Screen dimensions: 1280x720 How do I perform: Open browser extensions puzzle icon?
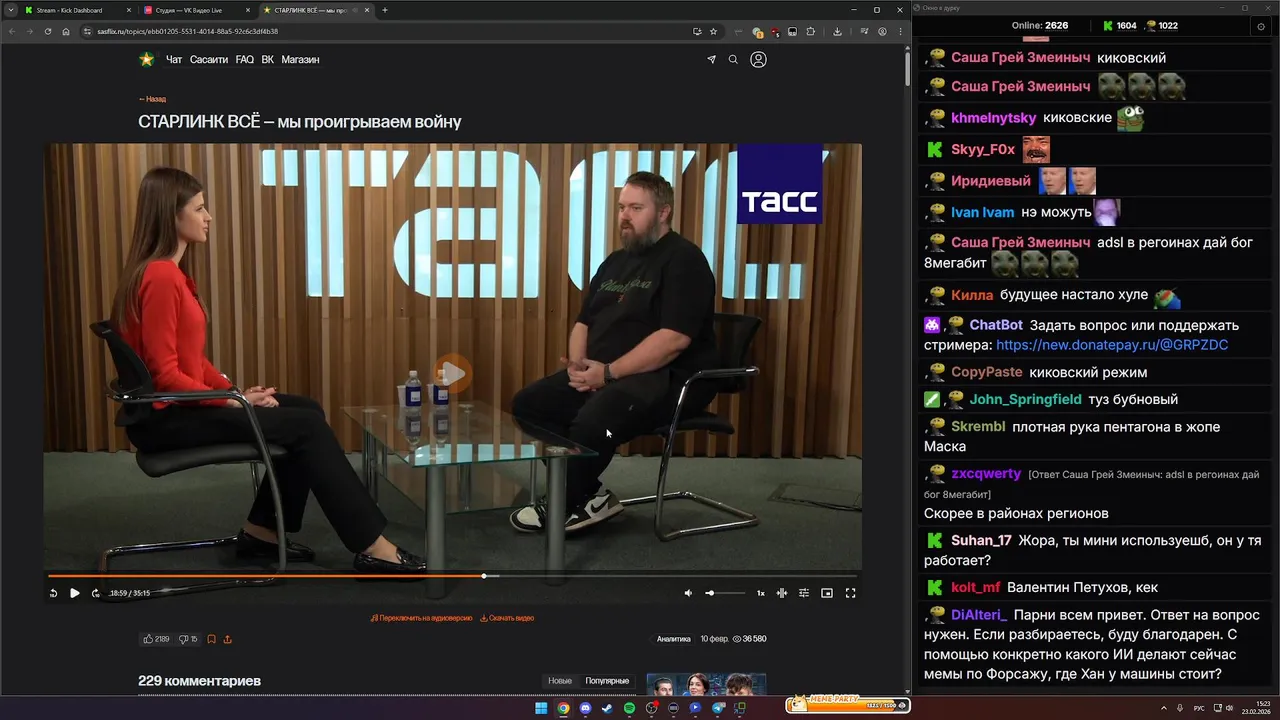pos(811,31)
